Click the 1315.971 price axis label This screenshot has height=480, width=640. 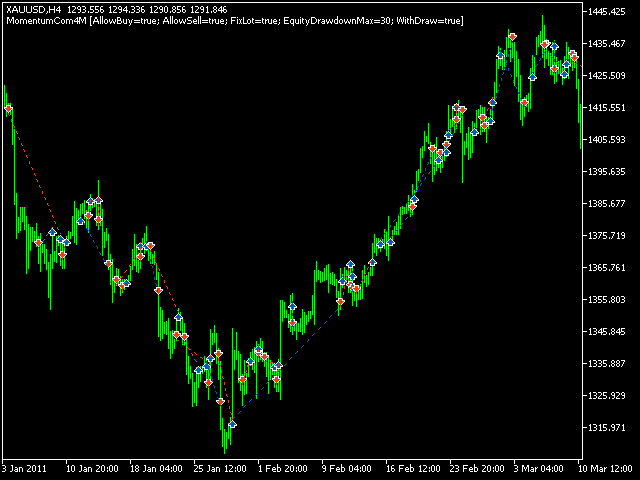click(607, 428)
